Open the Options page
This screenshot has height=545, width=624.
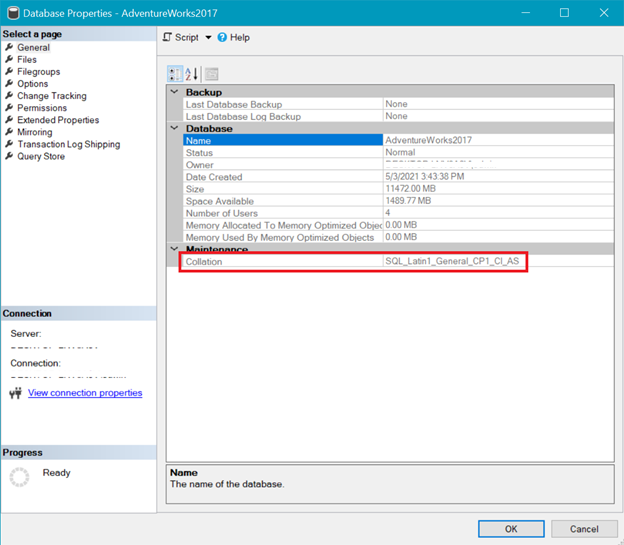(x=33, y=84)
